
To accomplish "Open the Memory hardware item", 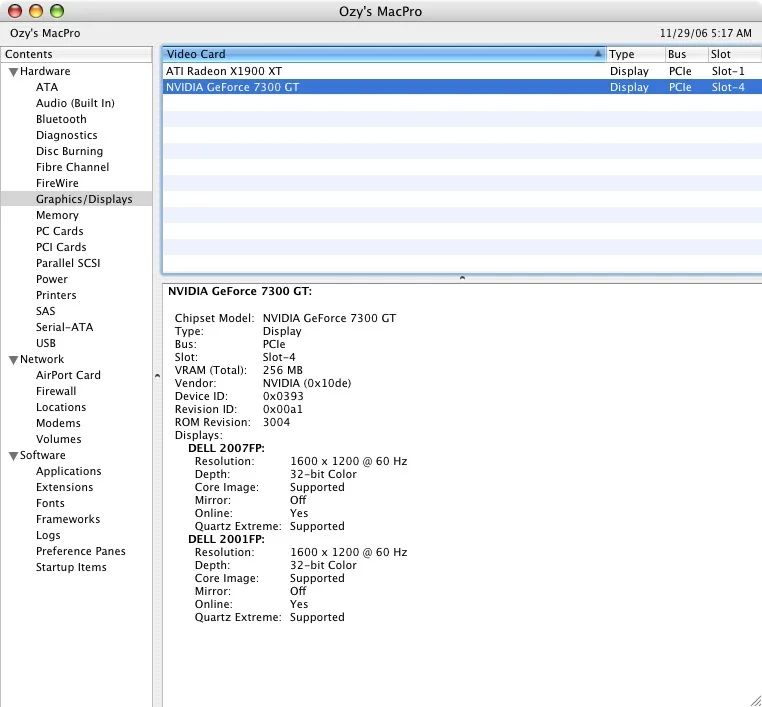I will [57, 215].
